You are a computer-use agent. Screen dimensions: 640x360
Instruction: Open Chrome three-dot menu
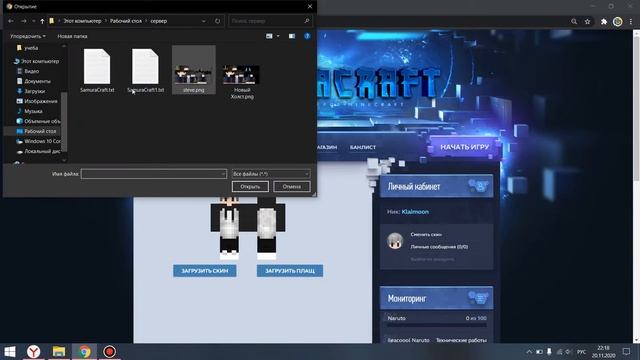pos(631,21)
